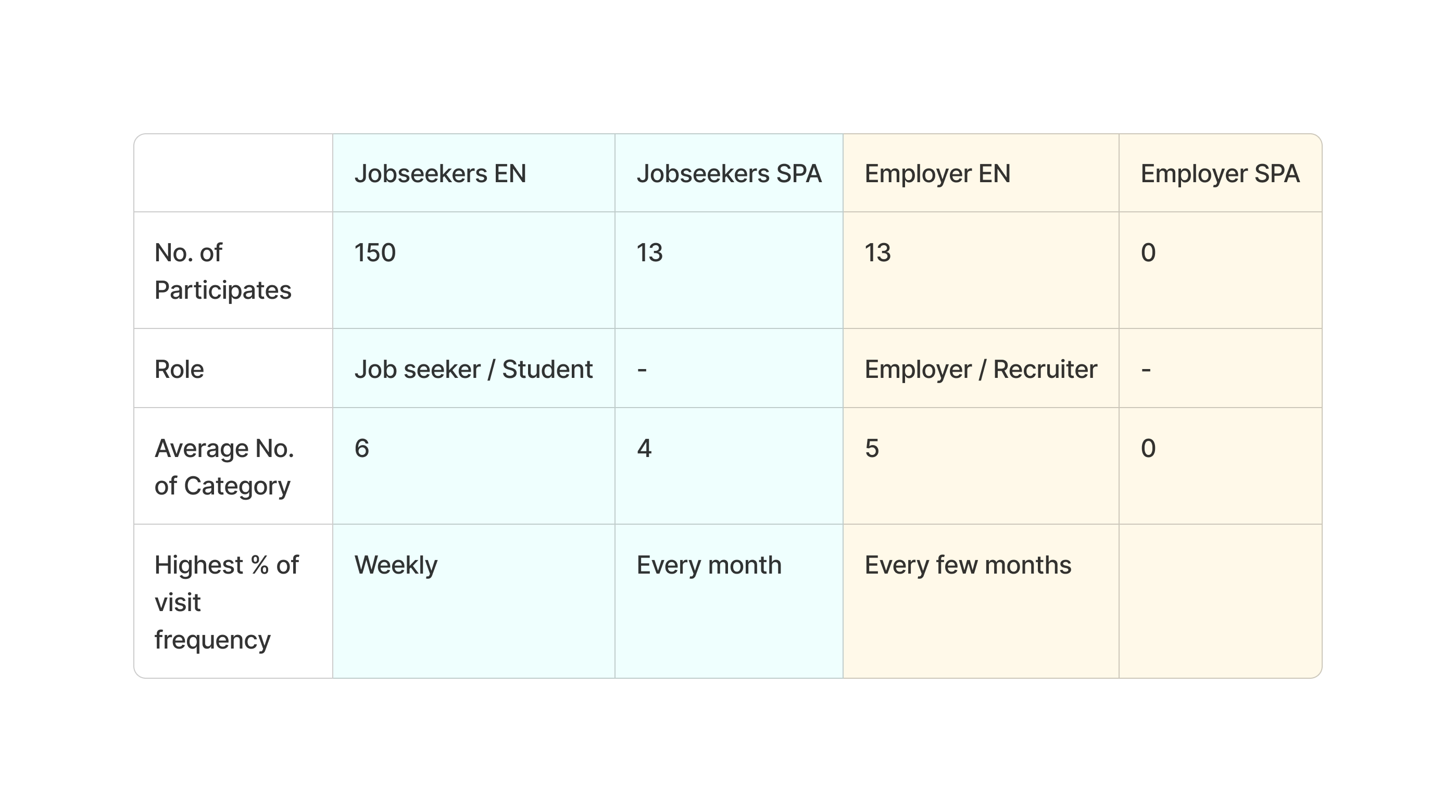The height and width of the screenshot is (812, 1456).
Task: Select the Jobseekers SPA column header
Action: point(729,173)
